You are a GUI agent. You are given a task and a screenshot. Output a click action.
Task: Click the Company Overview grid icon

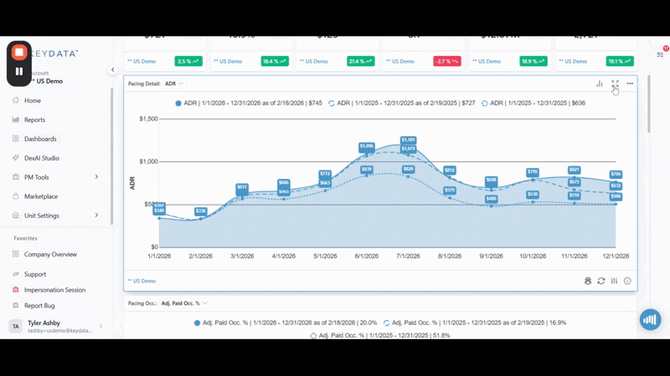click(16, 254)
